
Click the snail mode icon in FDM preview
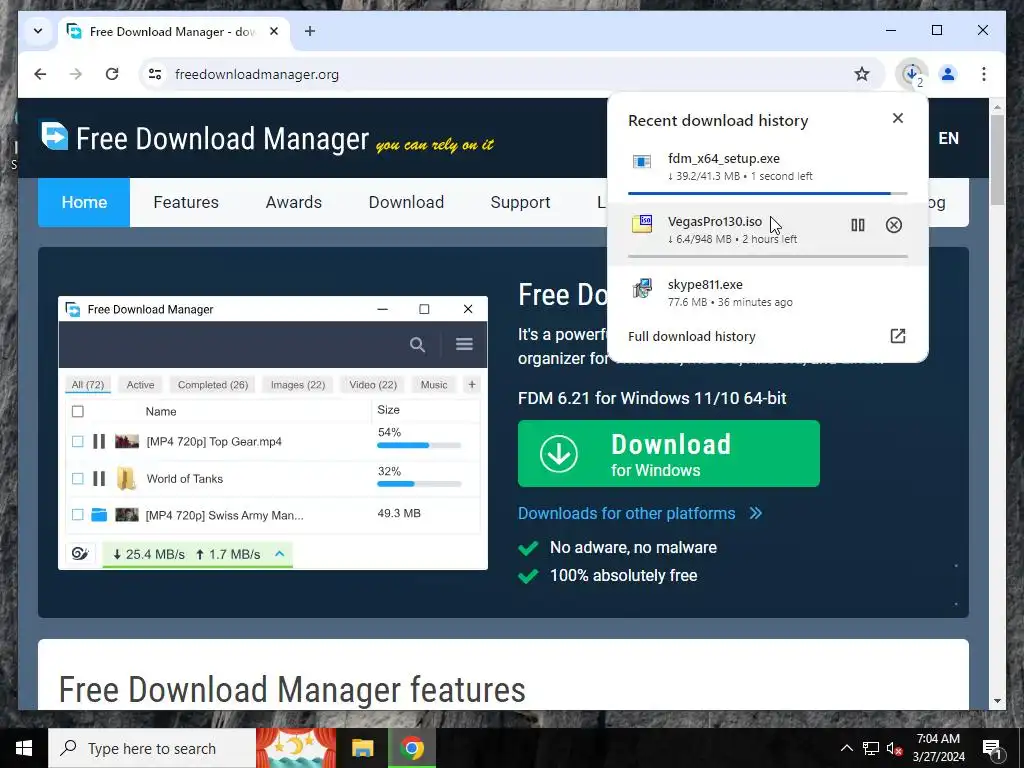point(80,554)
